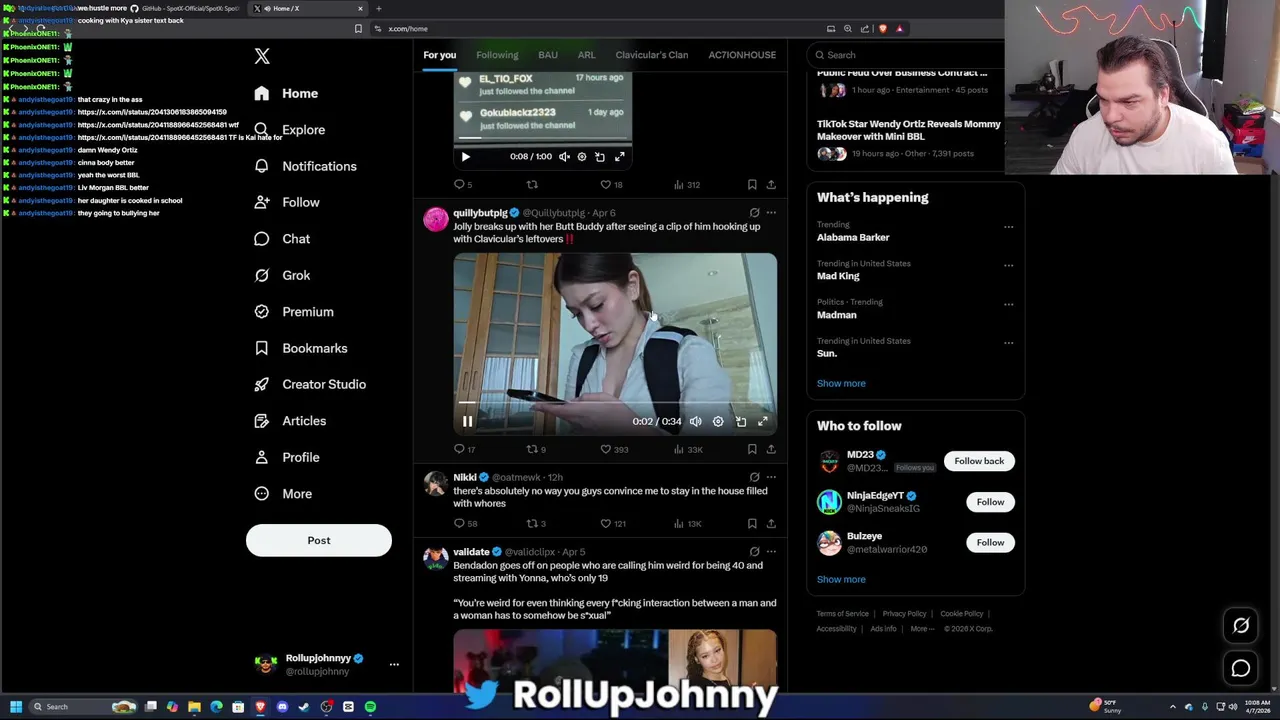
Task: Switch to the ARL tab
Action: tap(587, 55)
